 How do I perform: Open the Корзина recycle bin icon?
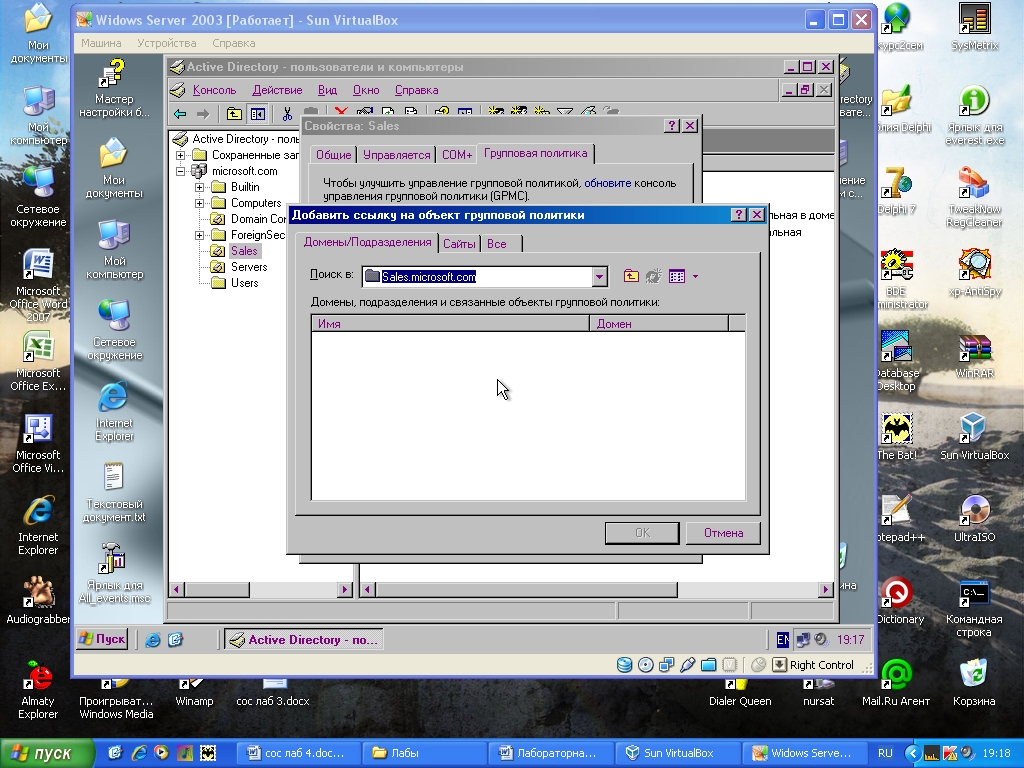pyautogui.click(x=974, y=683)
